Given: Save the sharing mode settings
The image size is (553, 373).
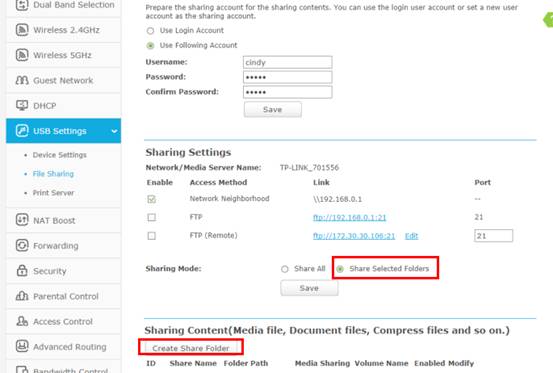Looking at the screenshot, I should pyautogui.click(x=309, y=288).
